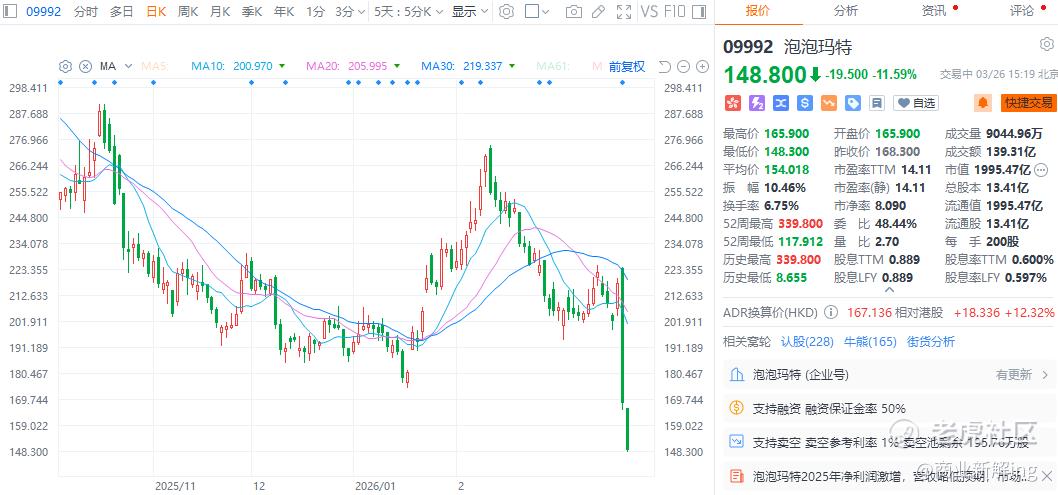Enter fullscreen chart mode
Image resolution: width=1058 pixels, height=495 pixels.
point(626,12)
